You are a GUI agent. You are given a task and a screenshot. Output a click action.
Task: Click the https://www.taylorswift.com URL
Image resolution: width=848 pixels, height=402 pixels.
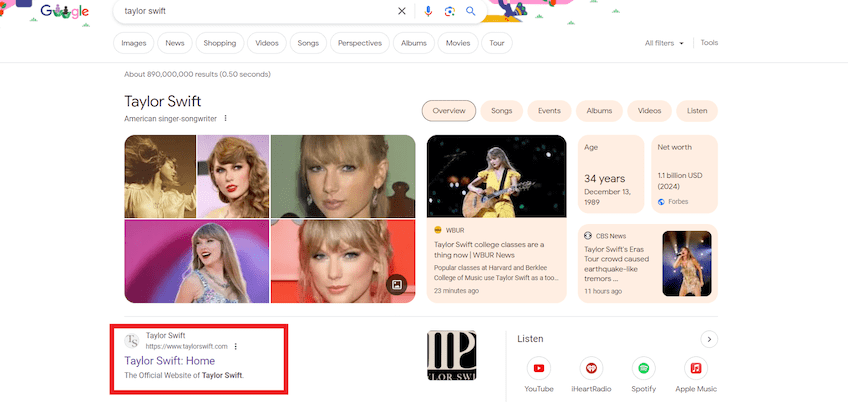tap(187, 346)
